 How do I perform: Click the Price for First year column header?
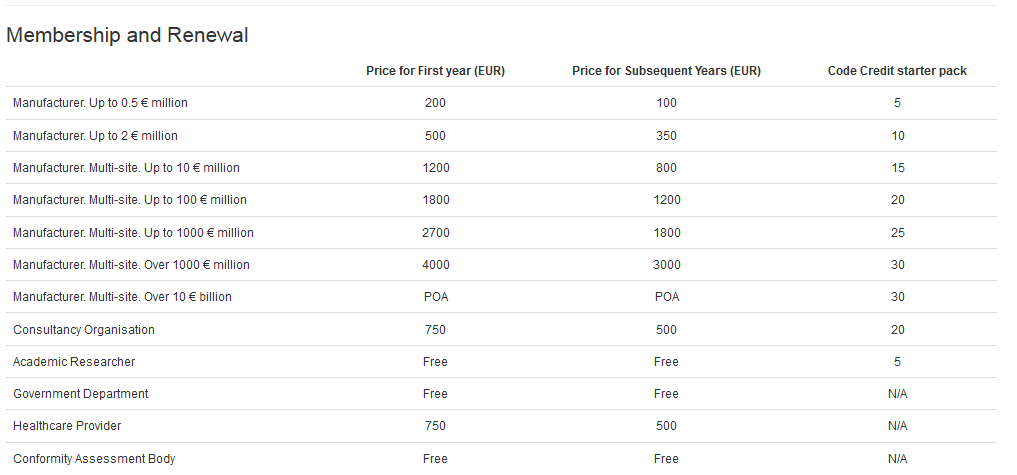pyautogui.click(x=435, y=71)
